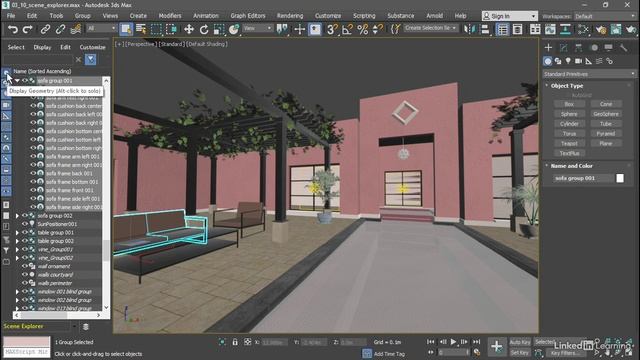Click the Play Animation button
Screen dimensions: 640x360
(x=453, y=342)
